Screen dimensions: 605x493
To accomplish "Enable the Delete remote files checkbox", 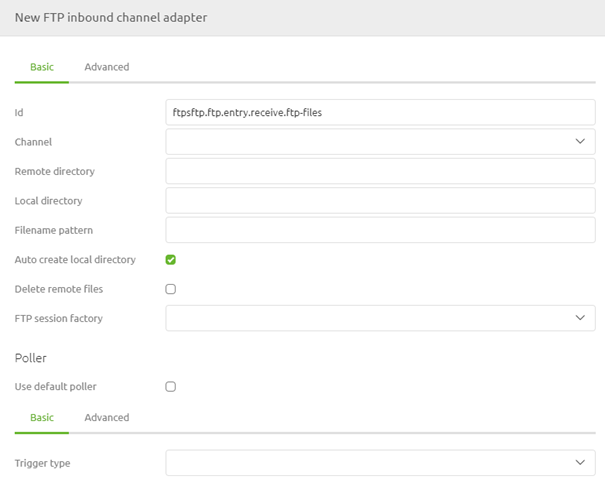I will (171, 289).
